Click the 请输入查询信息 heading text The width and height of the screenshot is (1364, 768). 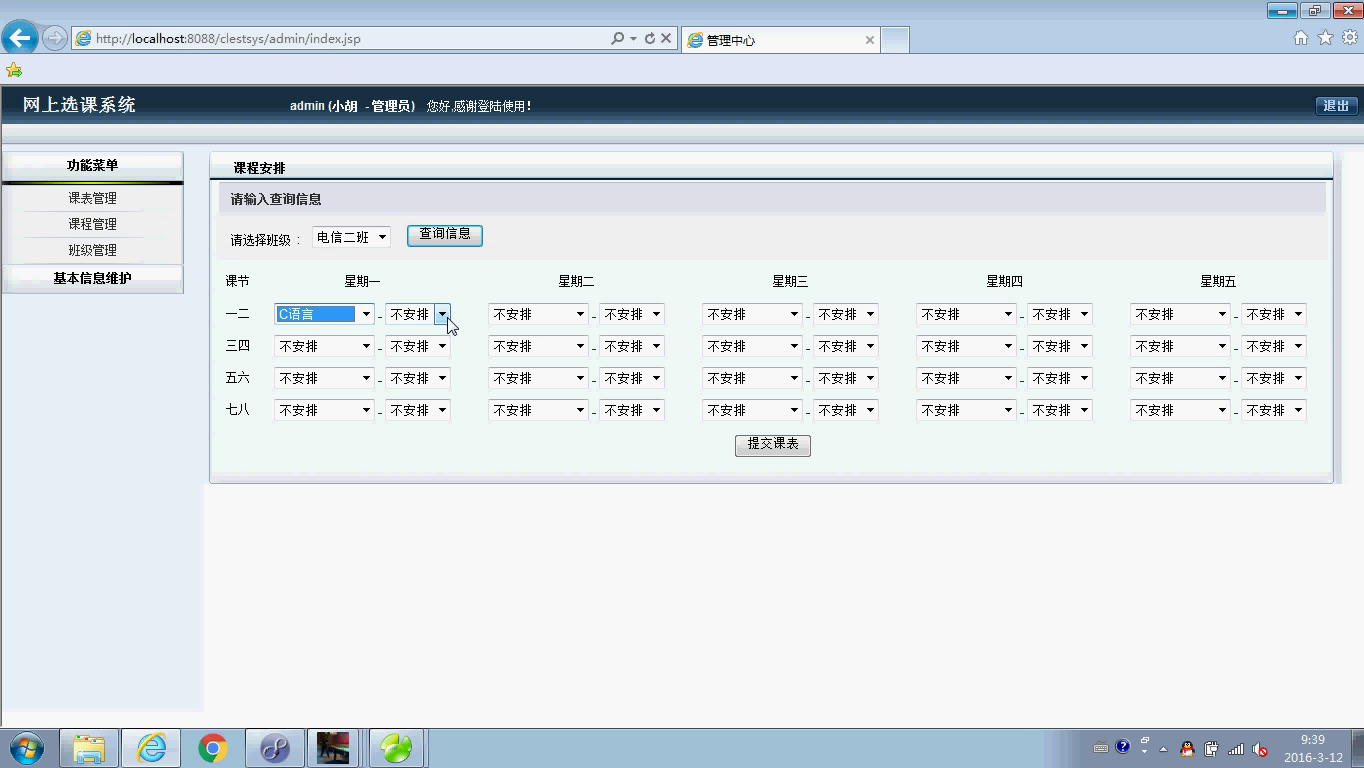point(276,199)
